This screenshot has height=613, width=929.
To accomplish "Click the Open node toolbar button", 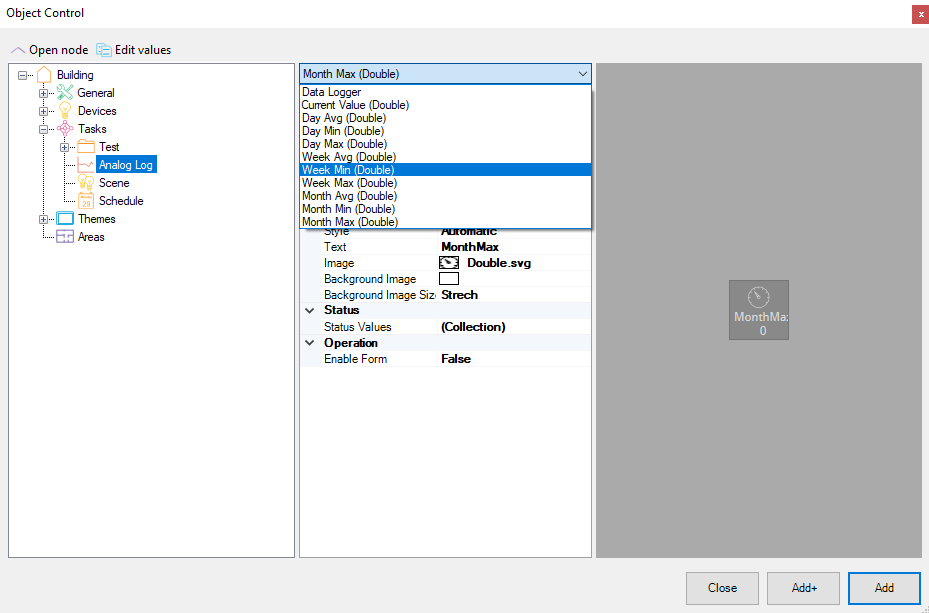I will 49,50.
